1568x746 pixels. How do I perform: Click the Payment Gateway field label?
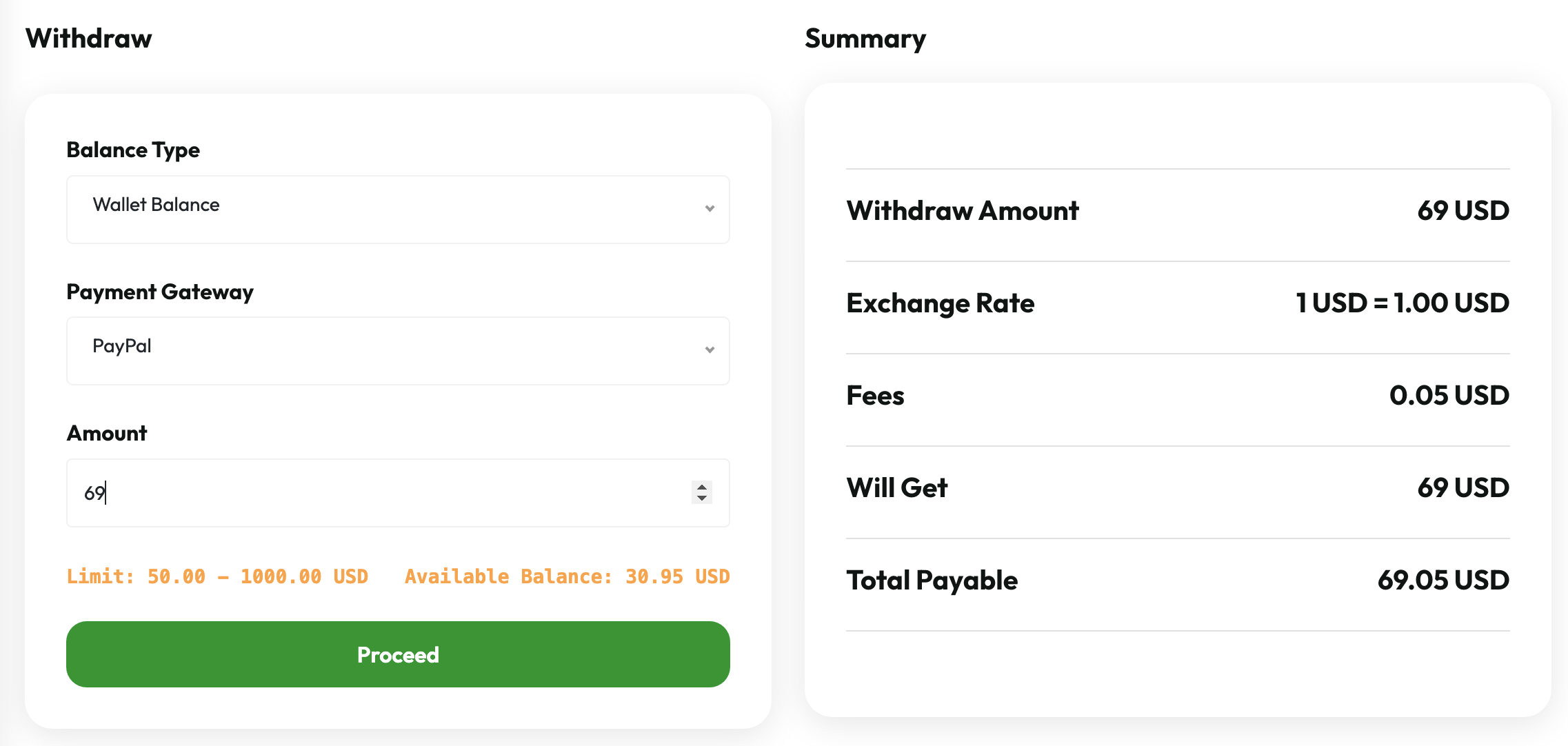160,292
